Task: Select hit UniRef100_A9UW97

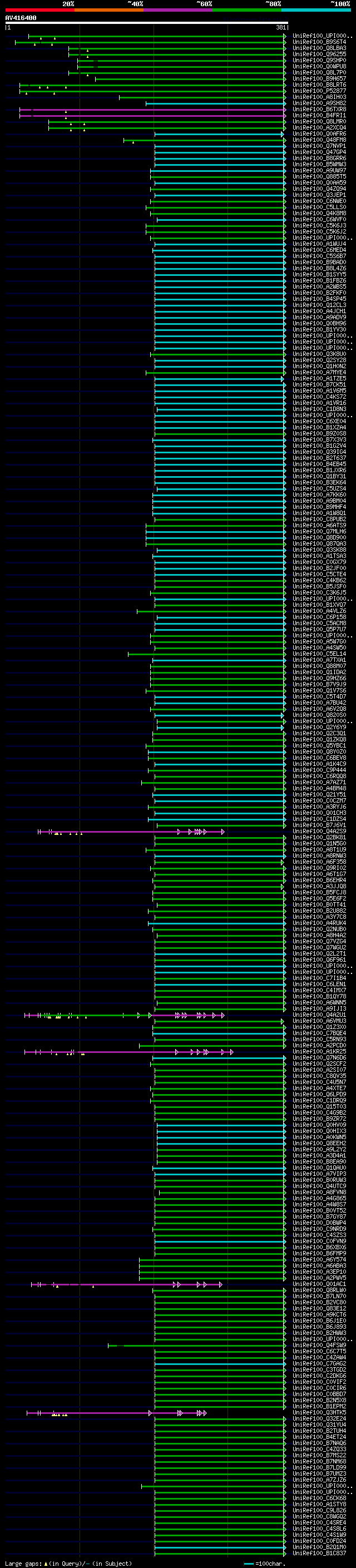Action: (319, 170)
